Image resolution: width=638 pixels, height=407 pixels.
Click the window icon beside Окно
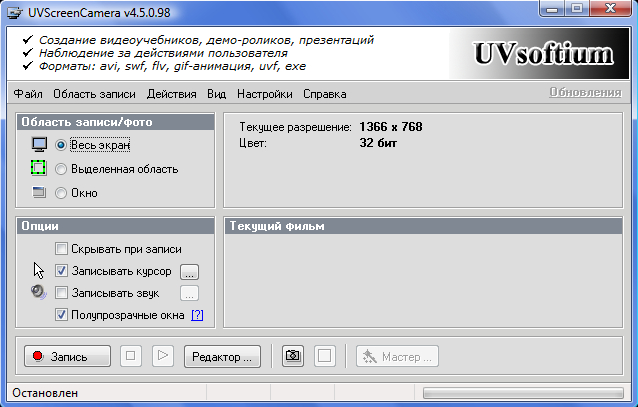point(40,192)
